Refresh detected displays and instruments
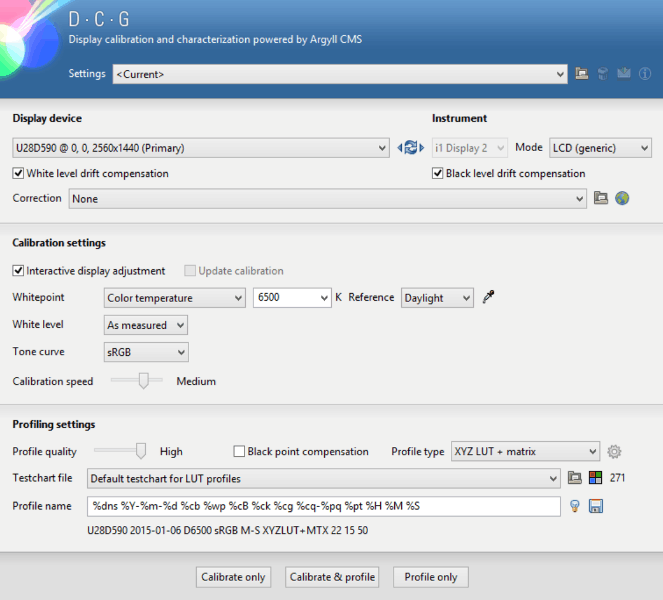 tap(411, 148)
